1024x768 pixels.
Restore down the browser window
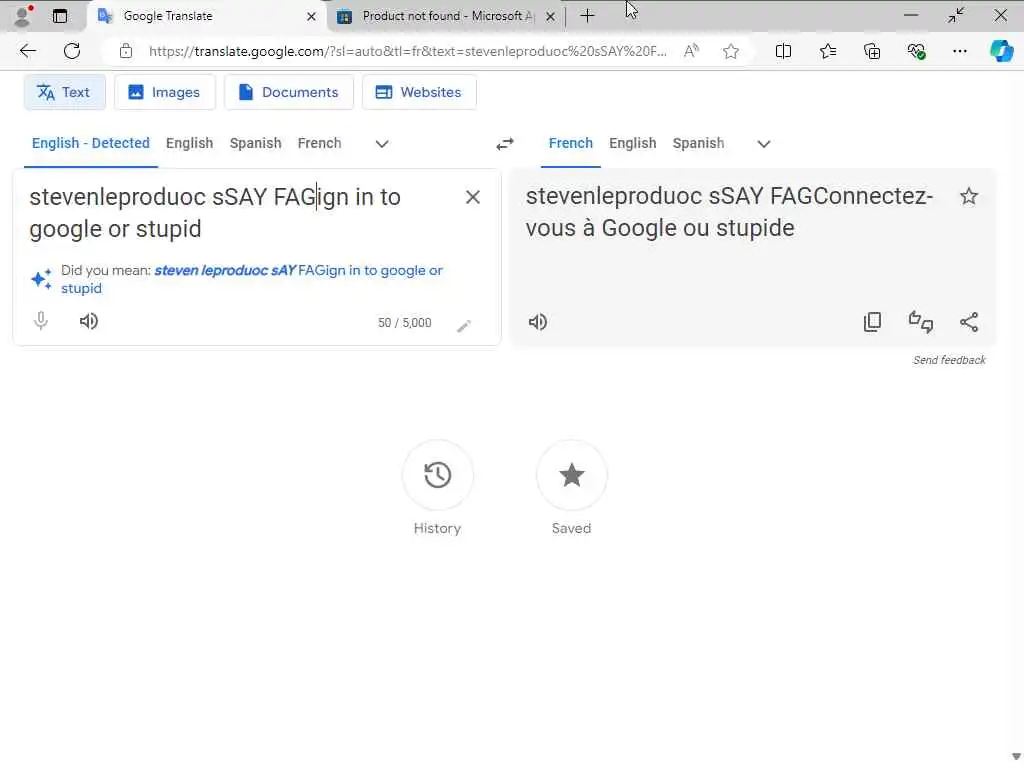point(955,16)
